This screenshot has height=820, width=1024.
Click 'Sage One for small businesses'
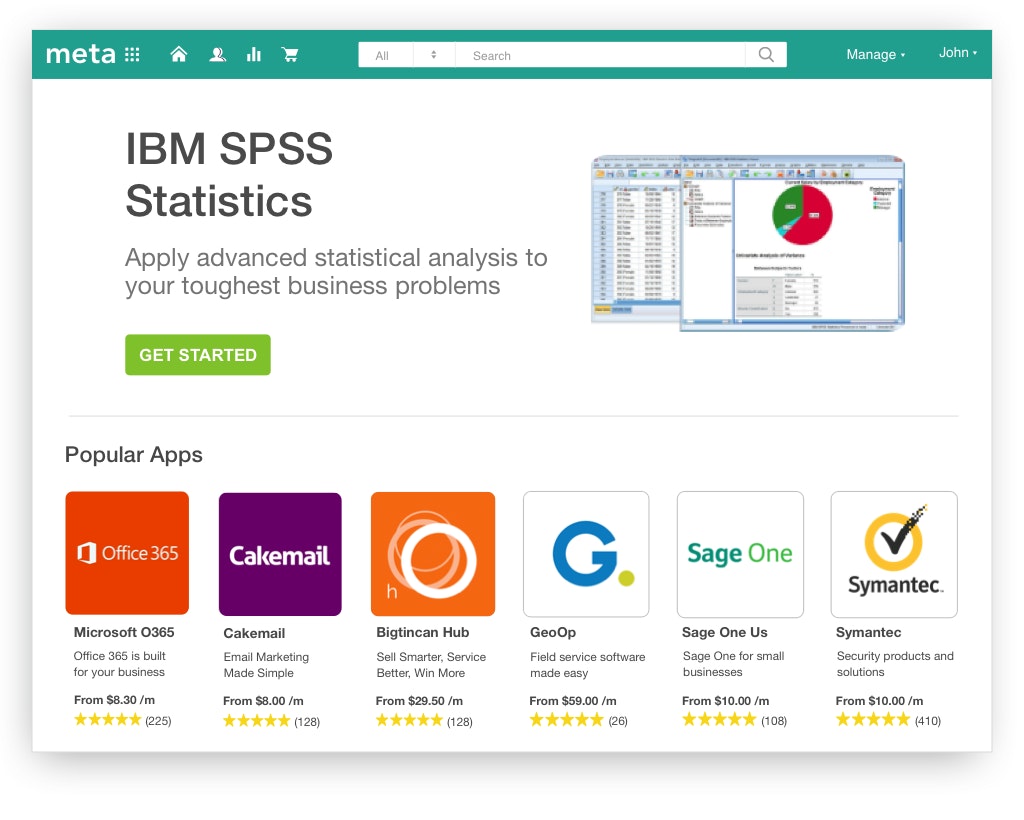click(x=733, y=664)
